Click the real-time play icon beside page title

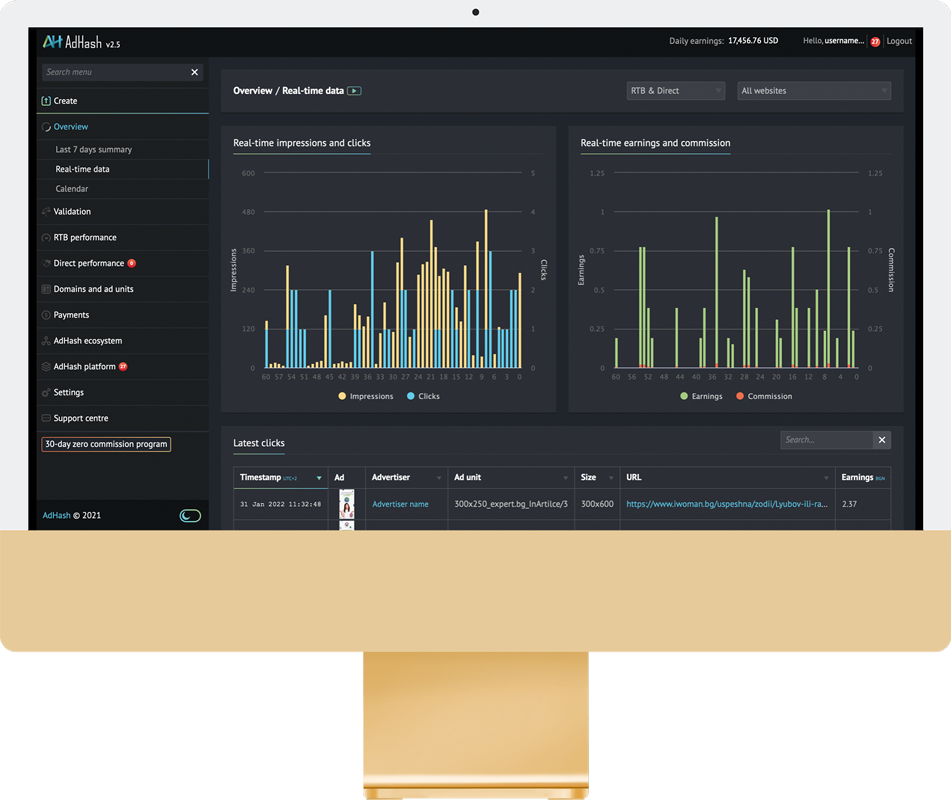pos(354,91)
